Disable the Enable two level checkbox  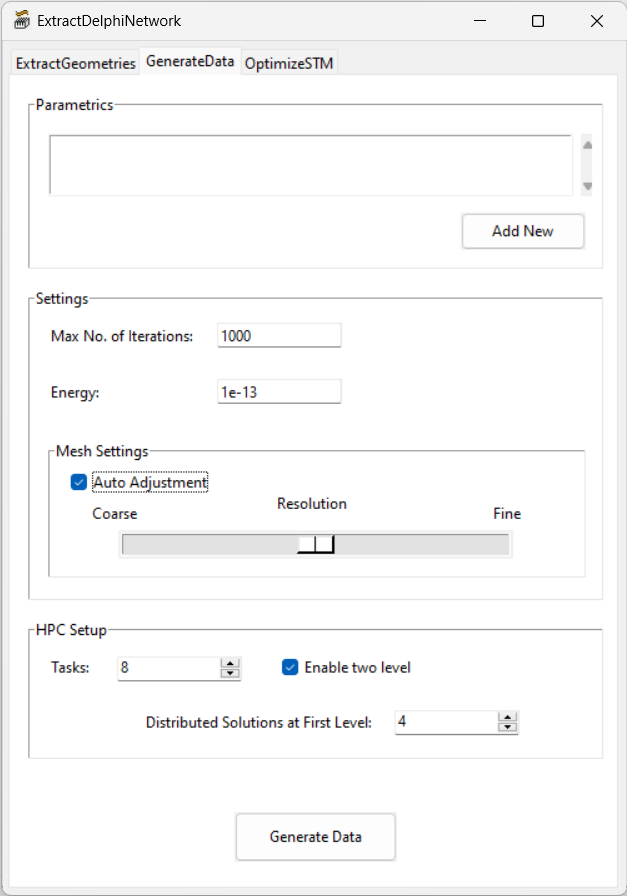291,667
